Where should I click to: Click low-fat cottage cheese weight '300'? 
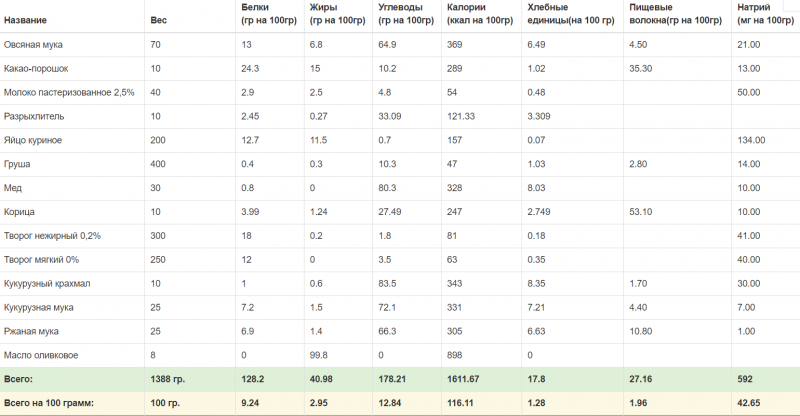[158, 236]
